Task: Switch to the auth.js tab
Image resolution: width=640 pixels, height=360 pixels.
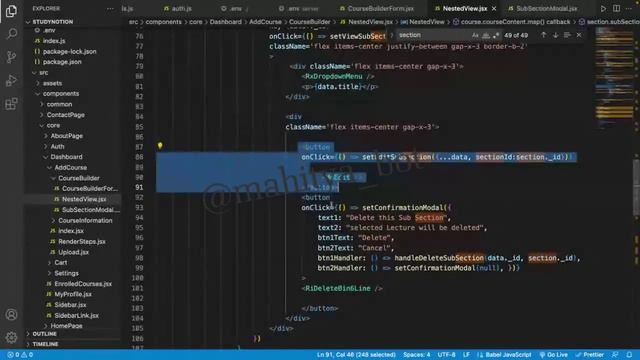Action: click(x=178, y=9)
